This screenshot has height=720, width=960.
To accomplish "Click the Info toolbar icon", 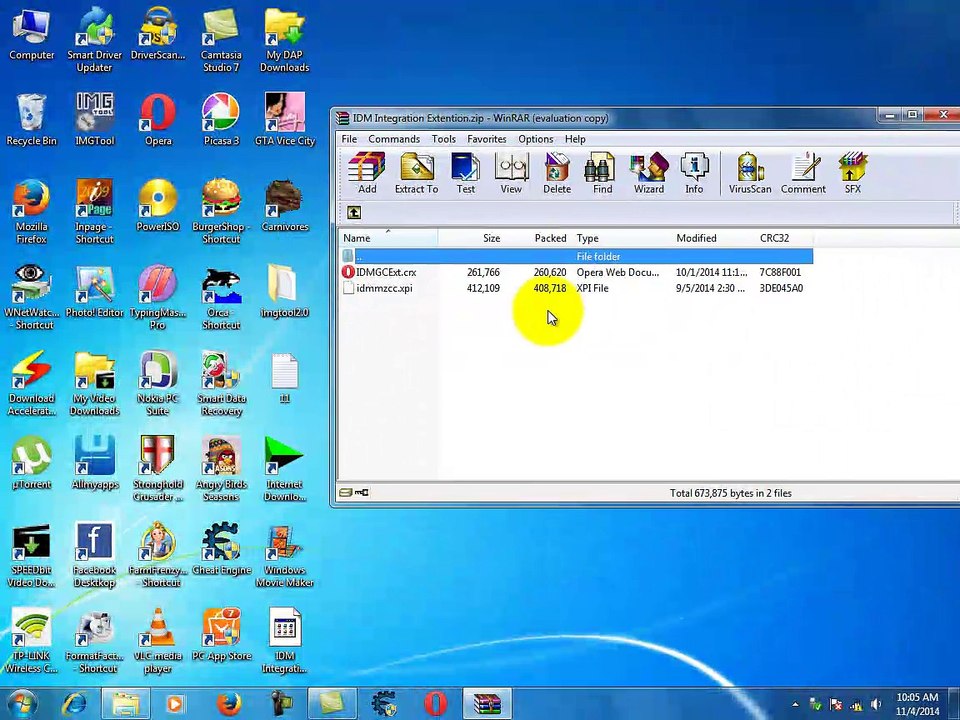I will 694,172.
